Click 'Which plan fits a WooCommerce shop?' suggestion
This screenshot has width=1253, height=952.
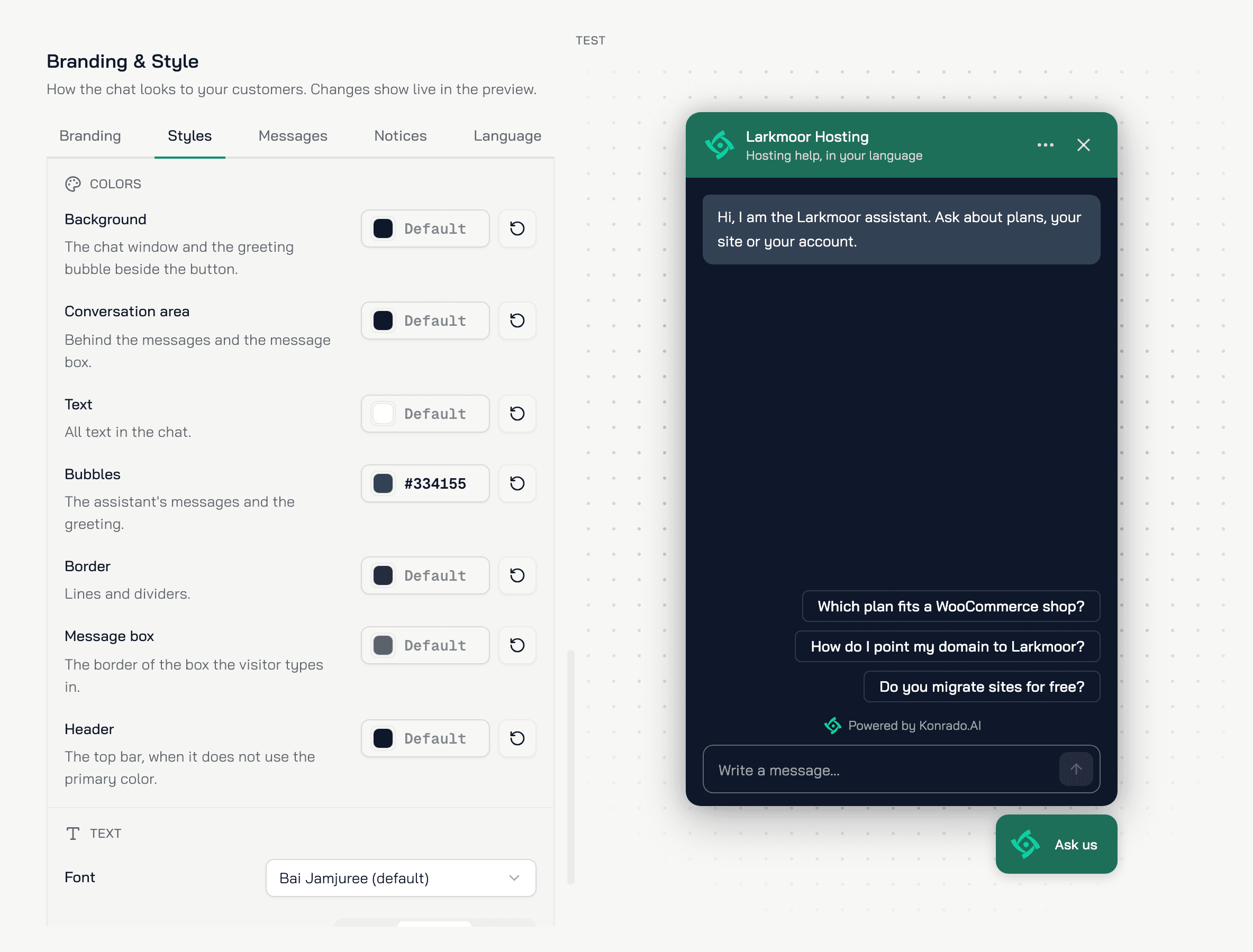coord(951,606)
